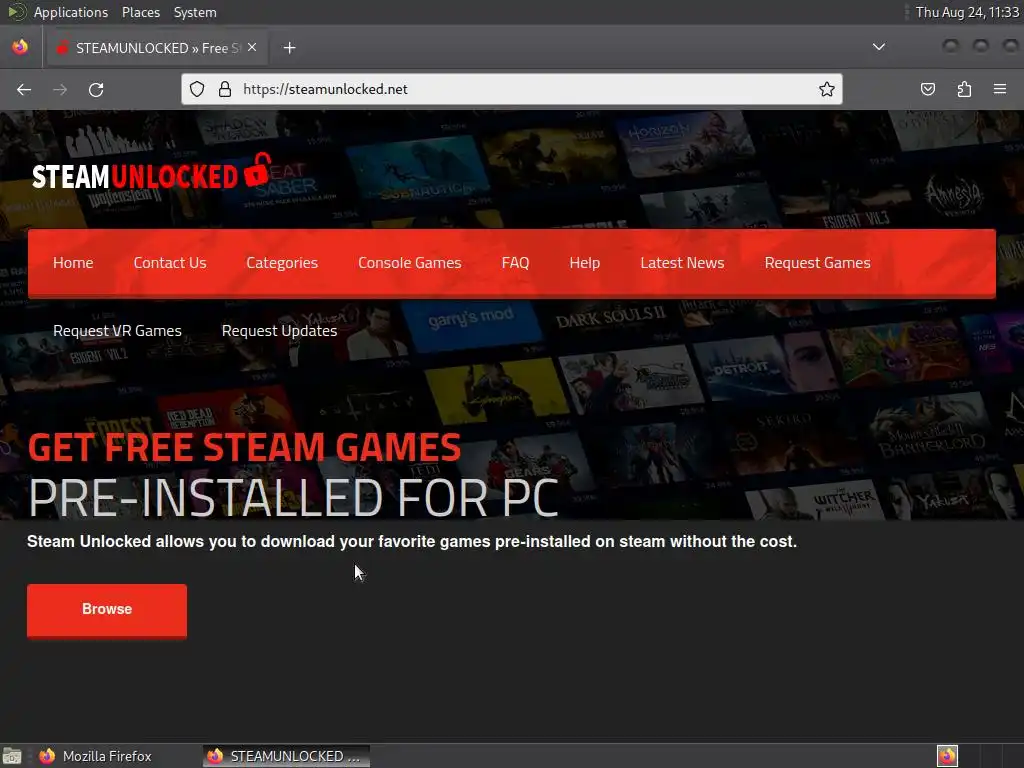Click the forward navigation arrow
The image size is (1024, 768).
[60, 89]
